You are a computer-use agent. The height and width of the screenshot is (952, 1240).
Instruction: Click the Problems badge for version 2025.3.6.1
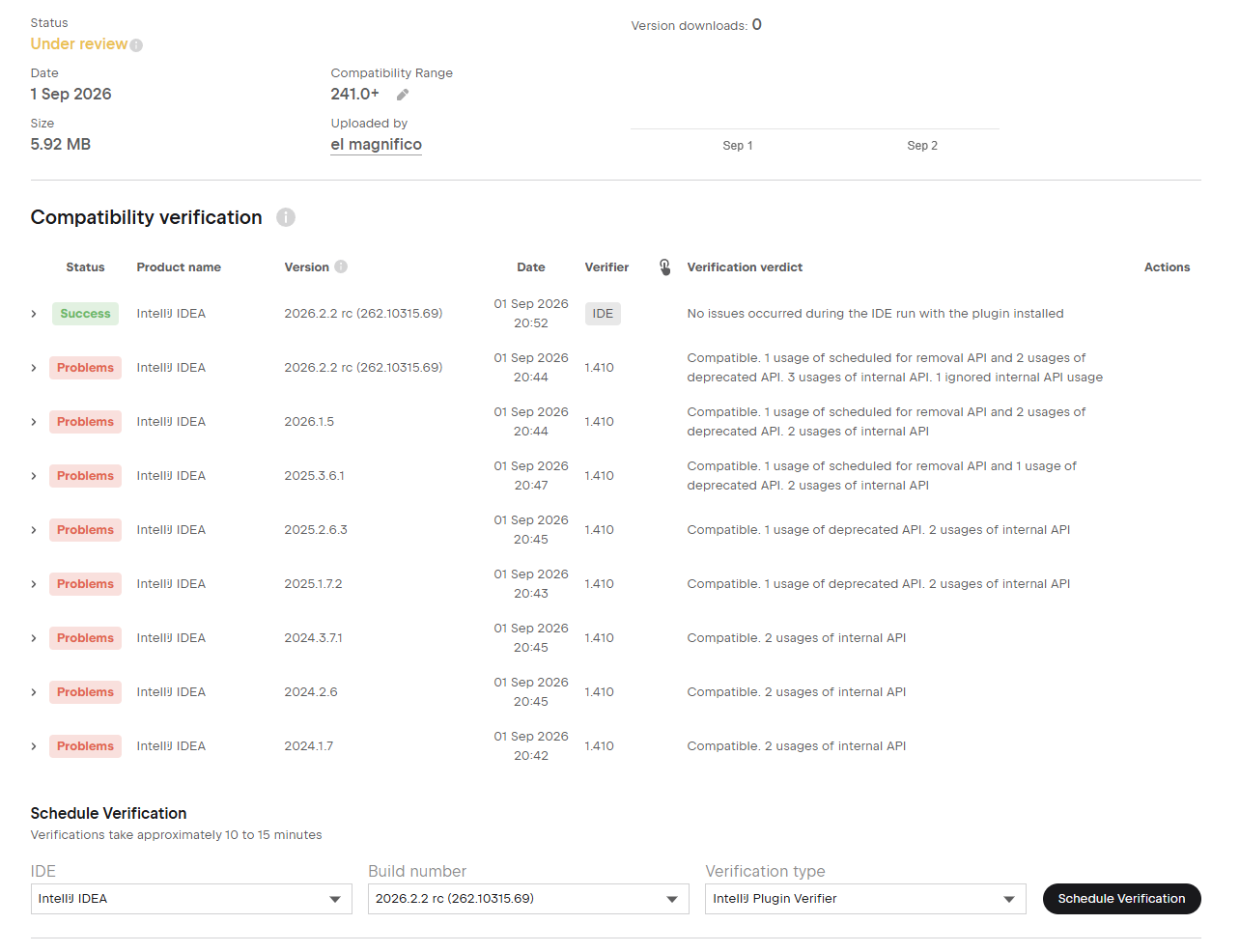(x=85, y=476)
